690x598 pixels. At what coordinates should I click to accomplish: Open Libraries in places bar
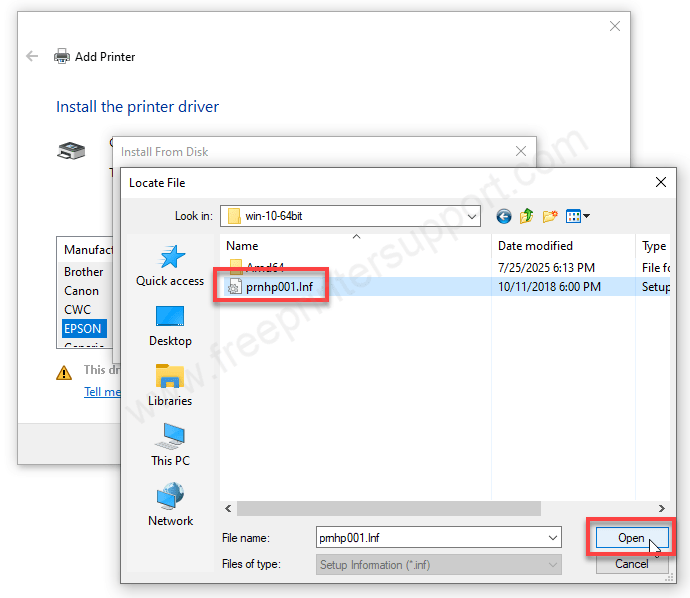[x=170, y=386]
